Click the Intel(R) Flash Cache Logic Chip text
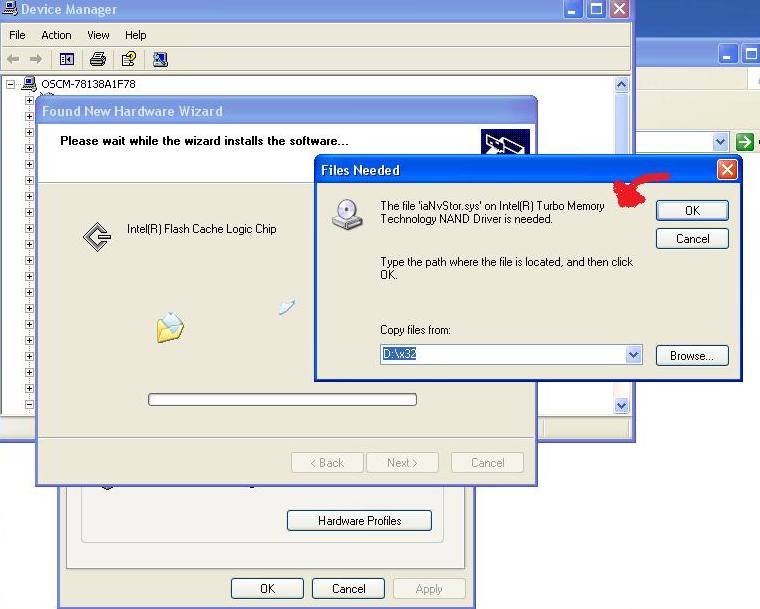Viewport: 760px width, 609px height. coord(202,229)
